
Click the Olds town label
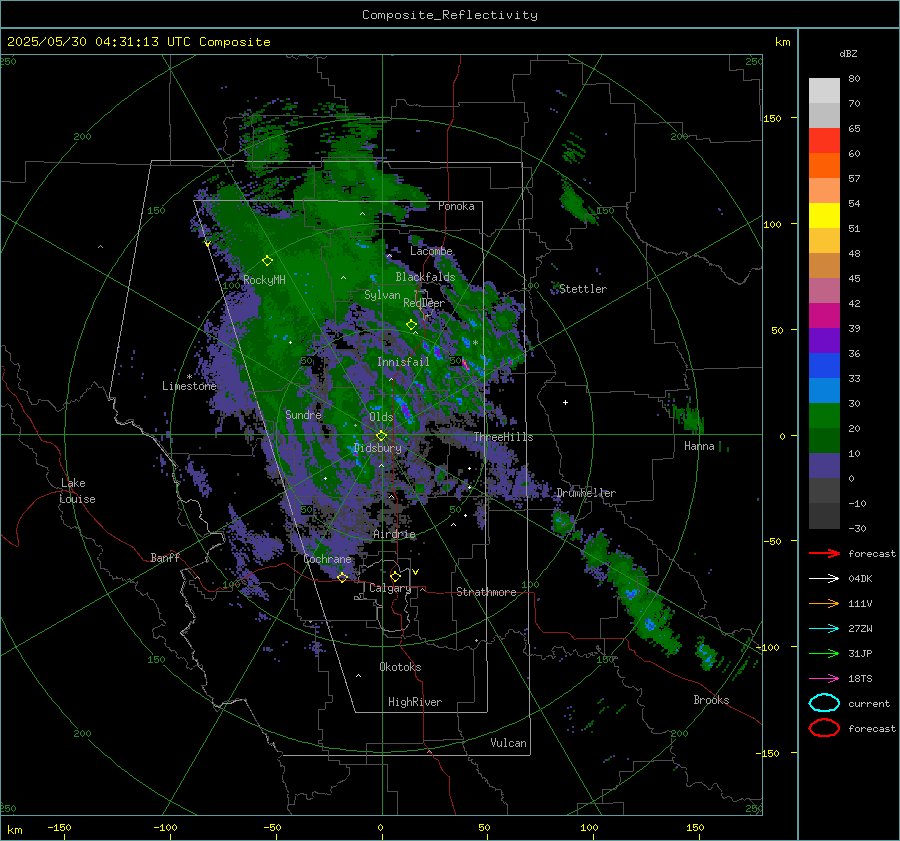point(381,417)
